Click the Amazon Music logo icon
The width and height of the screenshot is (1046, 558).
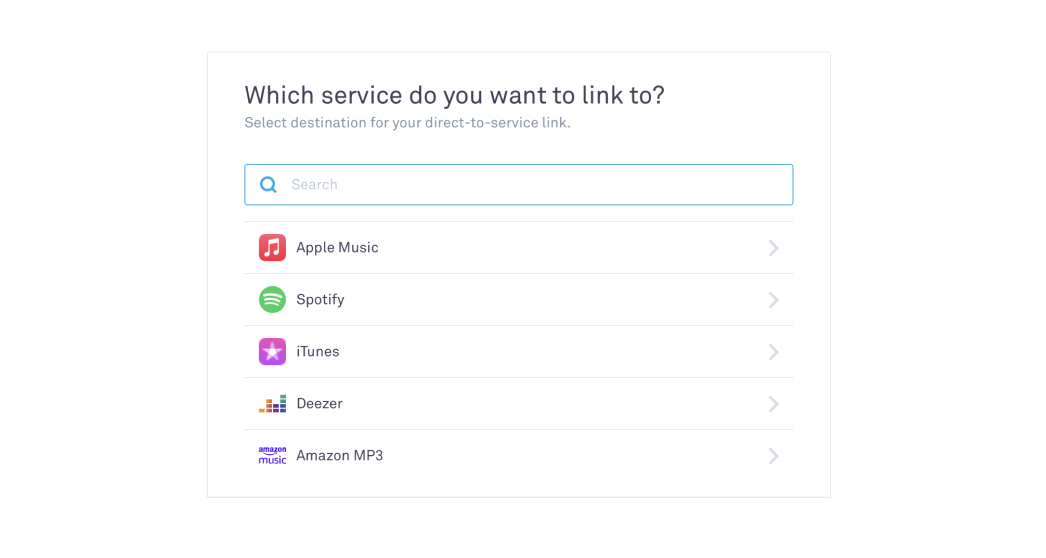[x=272, y=455]
